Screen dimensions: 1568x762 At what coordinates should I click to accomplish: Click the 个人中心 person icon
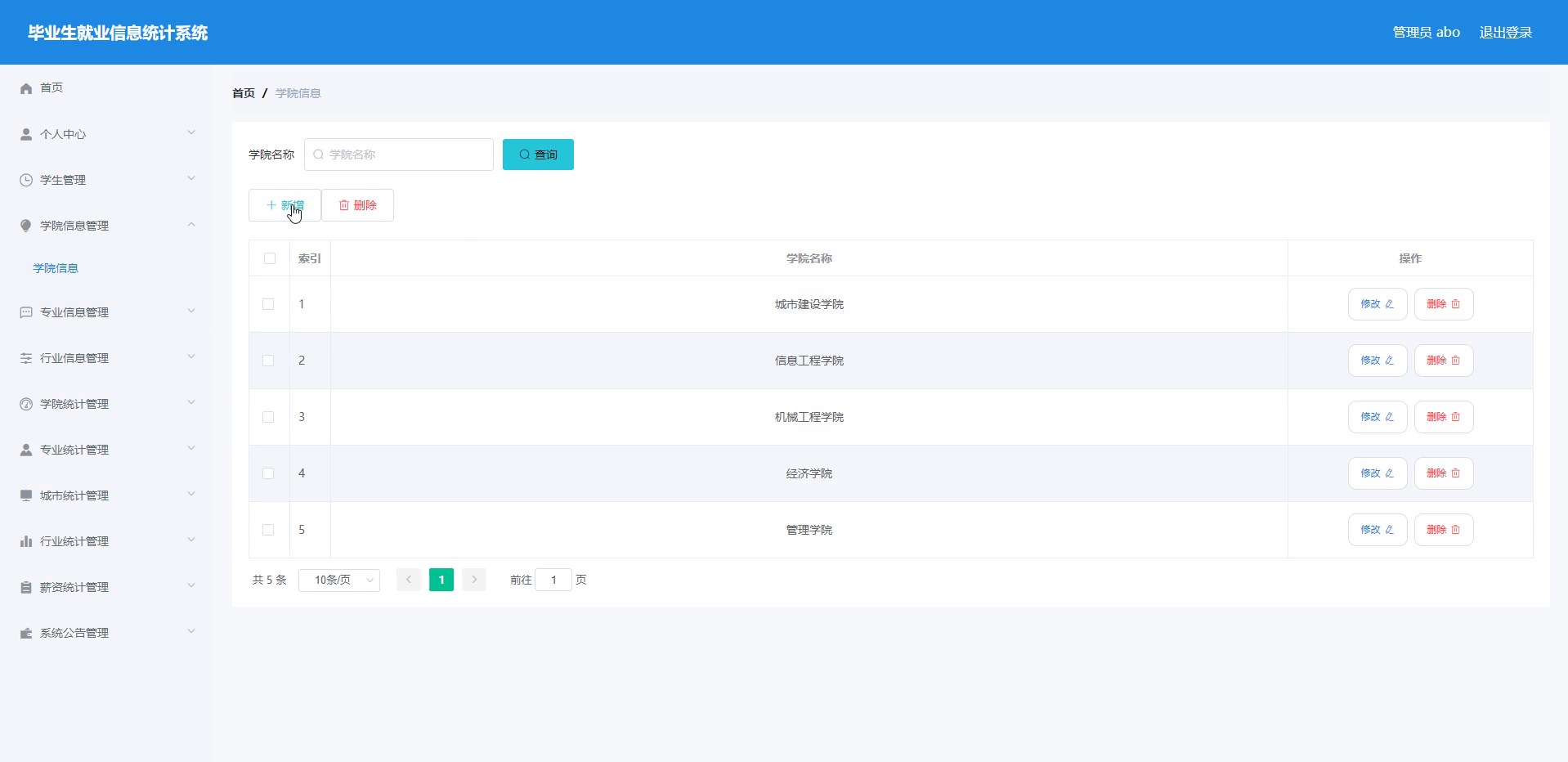(26, 134)
